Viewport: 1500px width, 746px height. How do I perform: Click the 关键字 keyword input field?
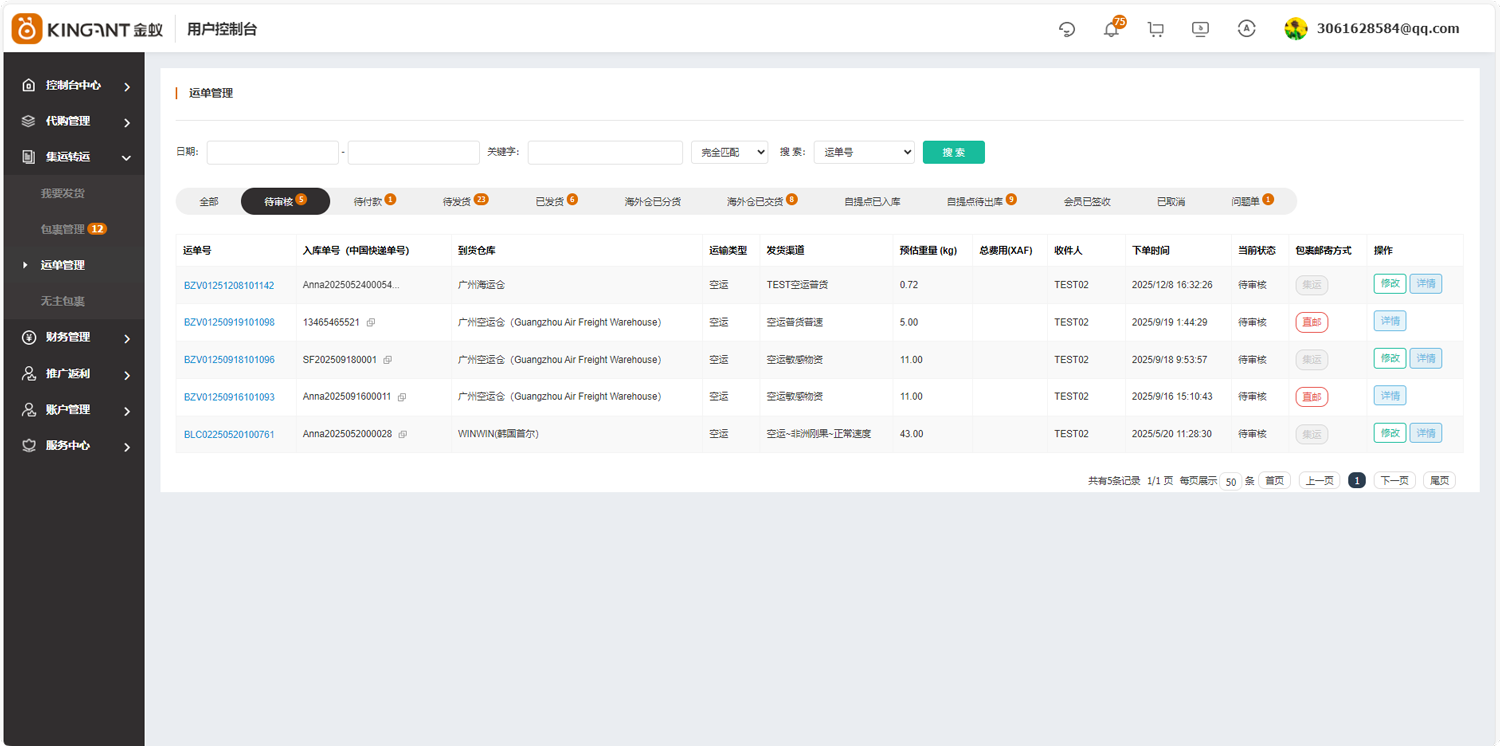click(x=605, y=152)
